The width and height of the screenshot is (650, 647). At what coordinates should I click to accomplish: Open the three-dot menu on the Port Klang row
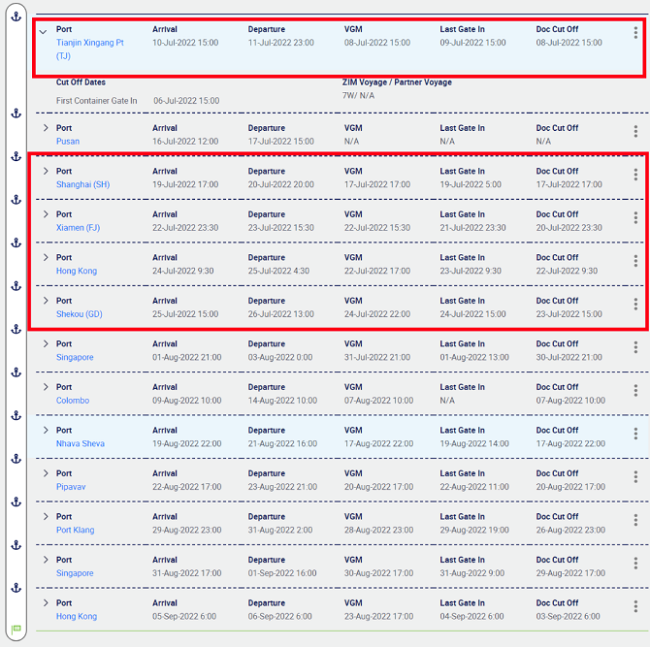[x=635, y=520]
